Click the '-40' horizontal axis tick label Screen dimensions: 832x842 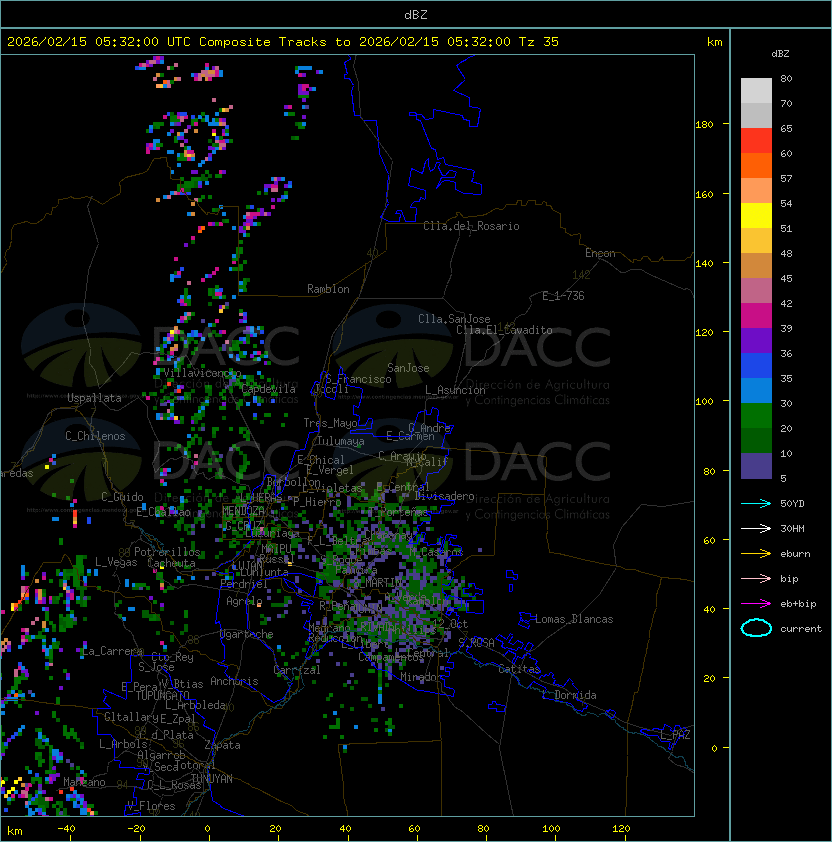click(66, 829)
